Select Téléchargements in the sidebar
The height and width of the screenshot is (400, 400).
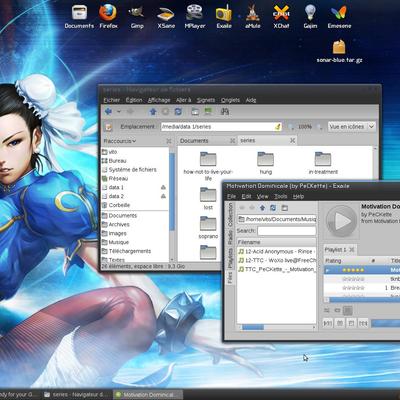point(130,251)
